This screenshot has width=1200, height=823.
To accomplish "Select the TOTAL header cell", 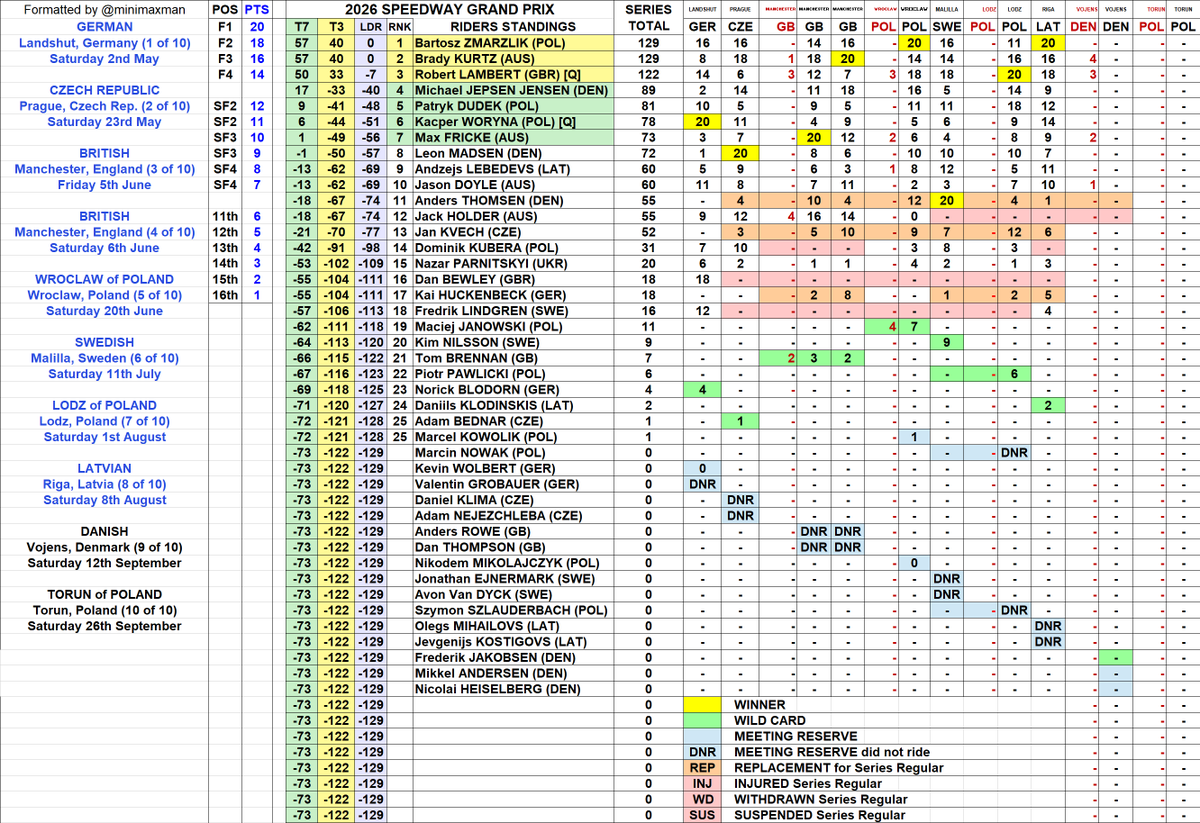I will 648,26.
